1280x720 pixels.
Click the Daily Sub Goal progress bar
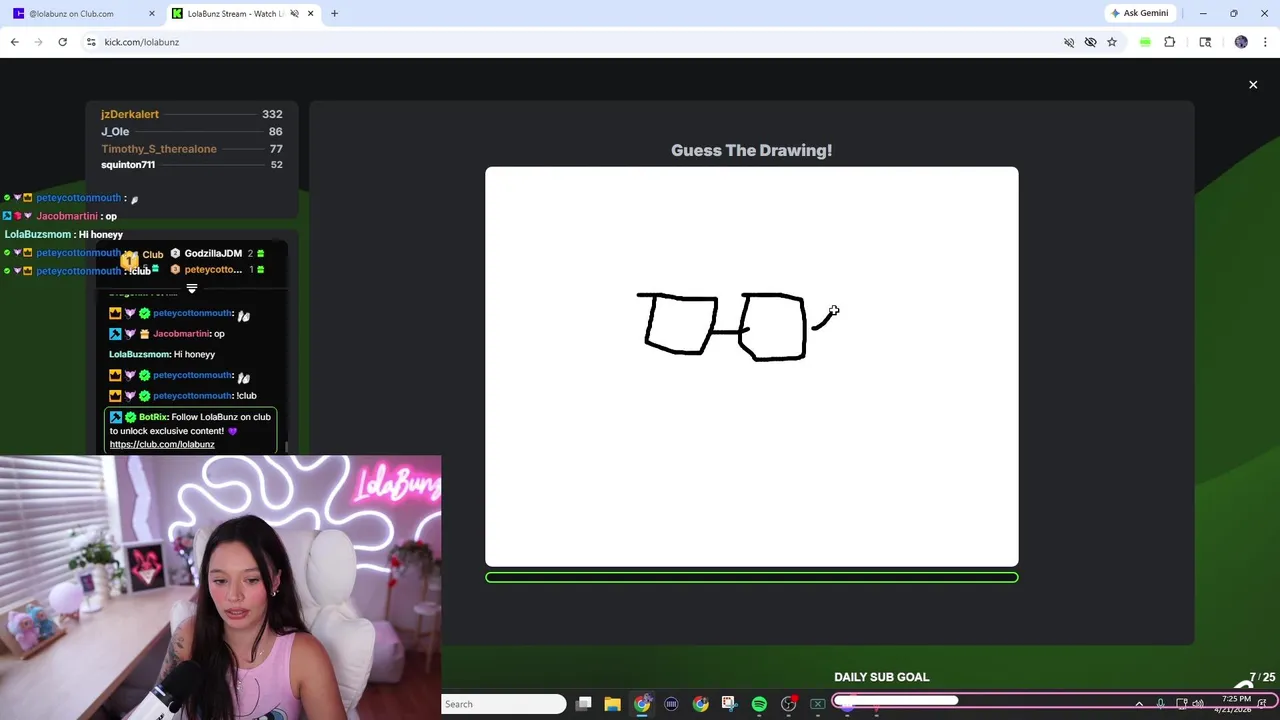click(1055, 701)
